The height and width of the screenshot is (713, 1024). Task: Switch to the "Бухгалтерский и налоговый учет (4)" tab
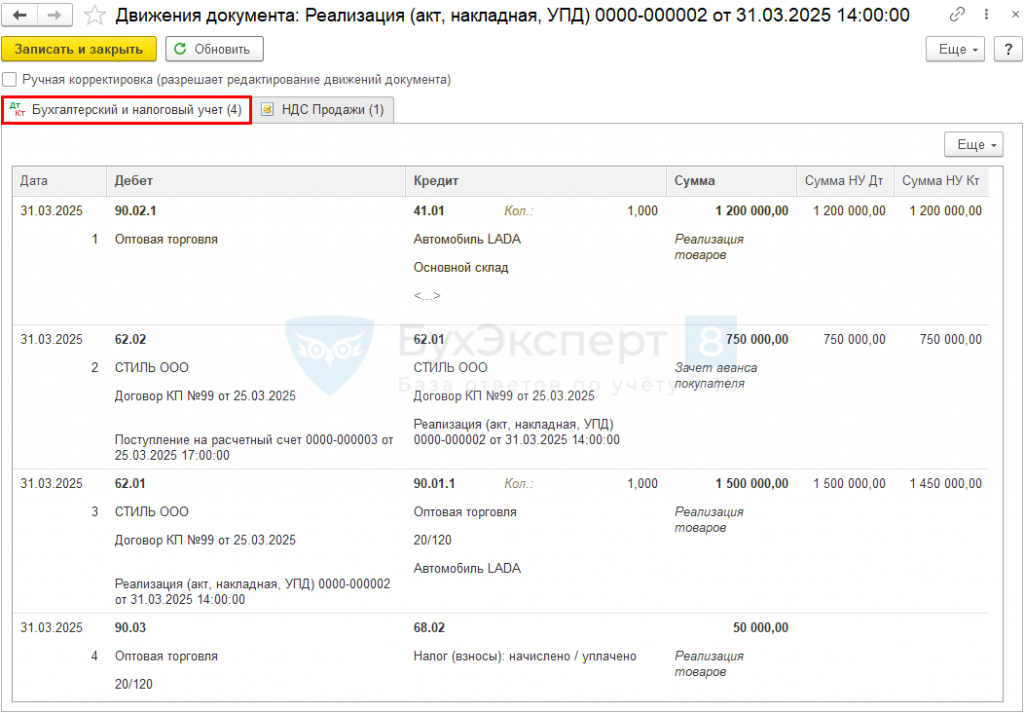coord(126,110)
